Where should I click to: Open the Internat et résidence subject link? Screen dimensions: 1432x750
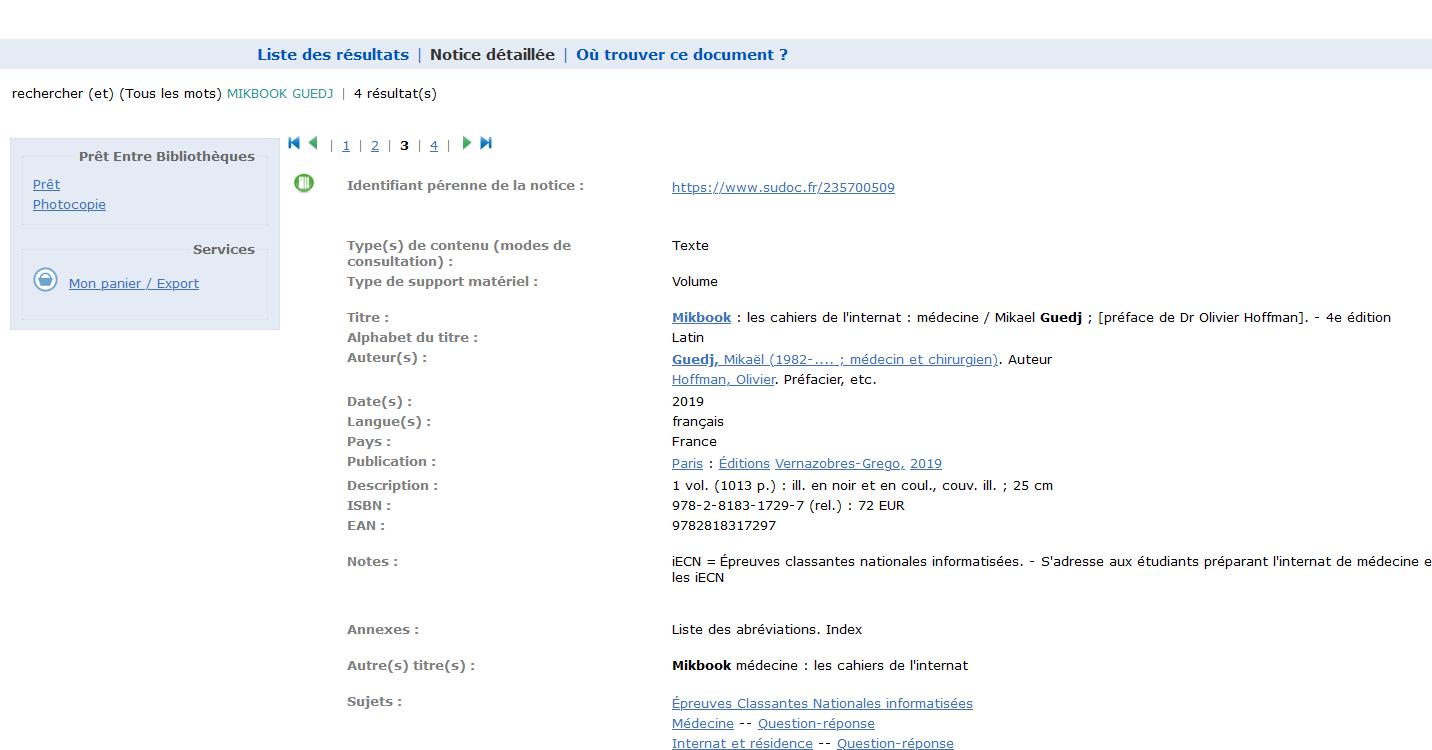click(x=742, y=744)
